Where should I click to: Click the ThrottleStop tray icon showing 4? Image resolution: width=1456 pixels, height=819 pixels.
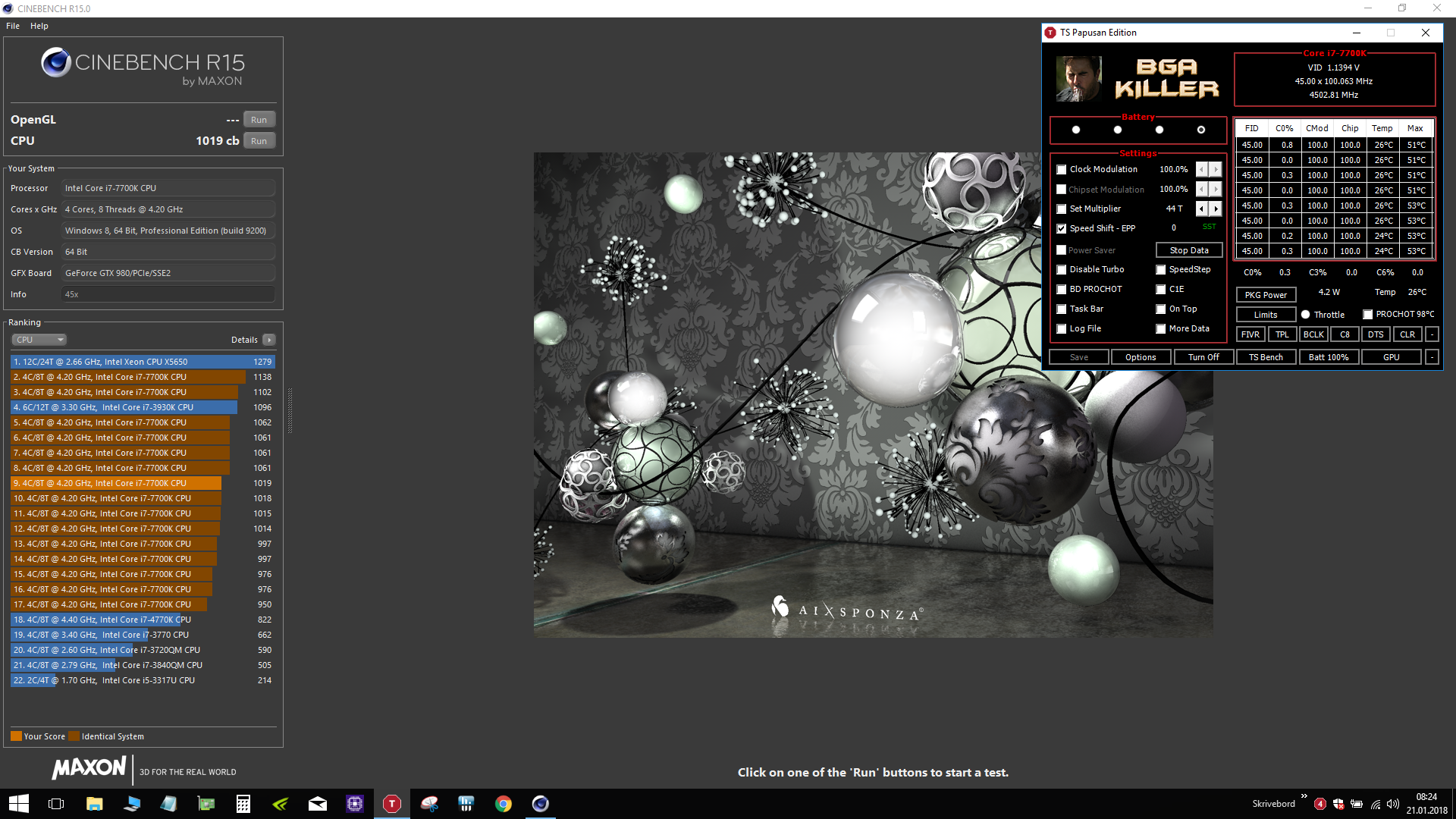[x=1319, y=804]
